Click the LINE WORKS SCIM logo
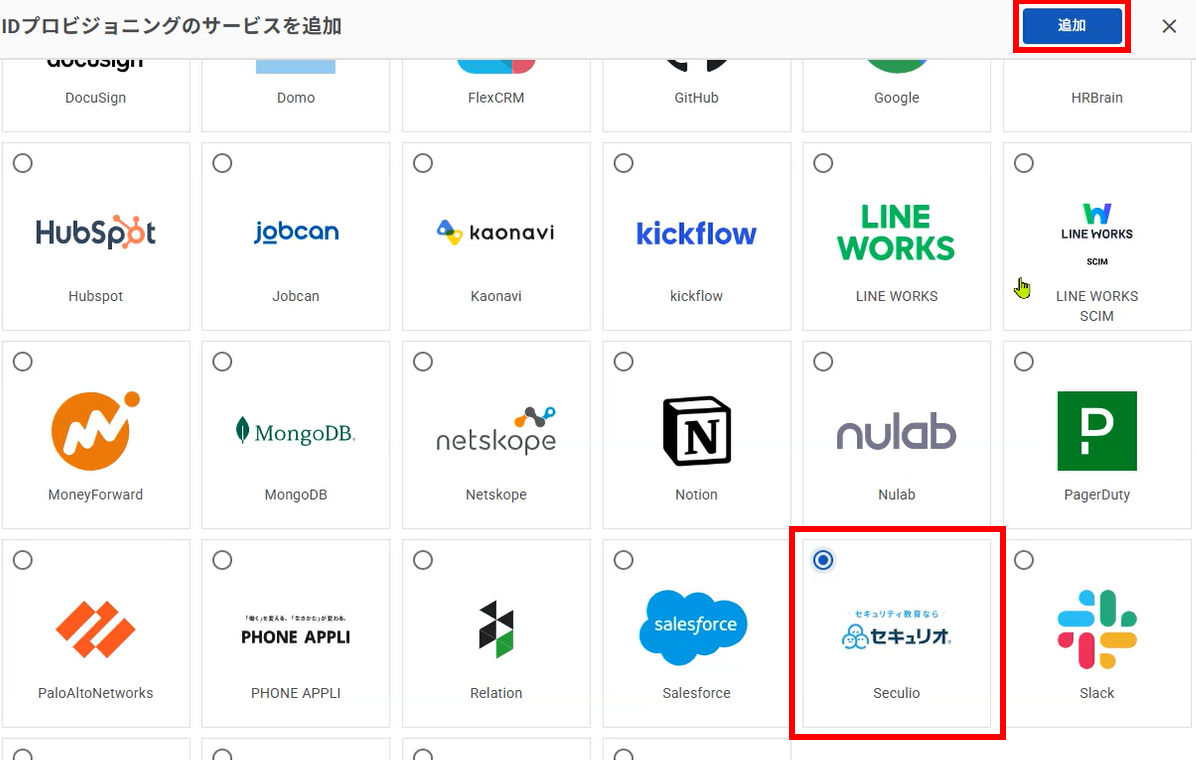This screenshot has height=760, width=1196. point(1097,233)
